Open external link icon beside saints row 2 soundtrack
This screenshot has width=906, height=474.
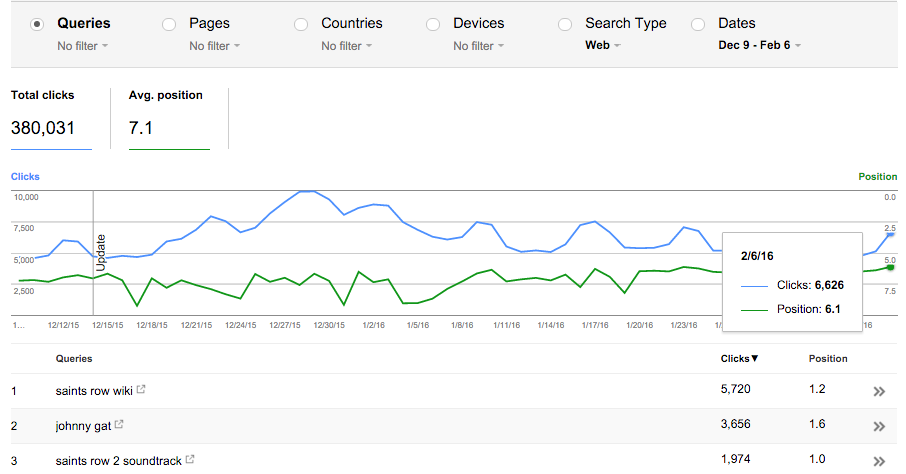190,460
